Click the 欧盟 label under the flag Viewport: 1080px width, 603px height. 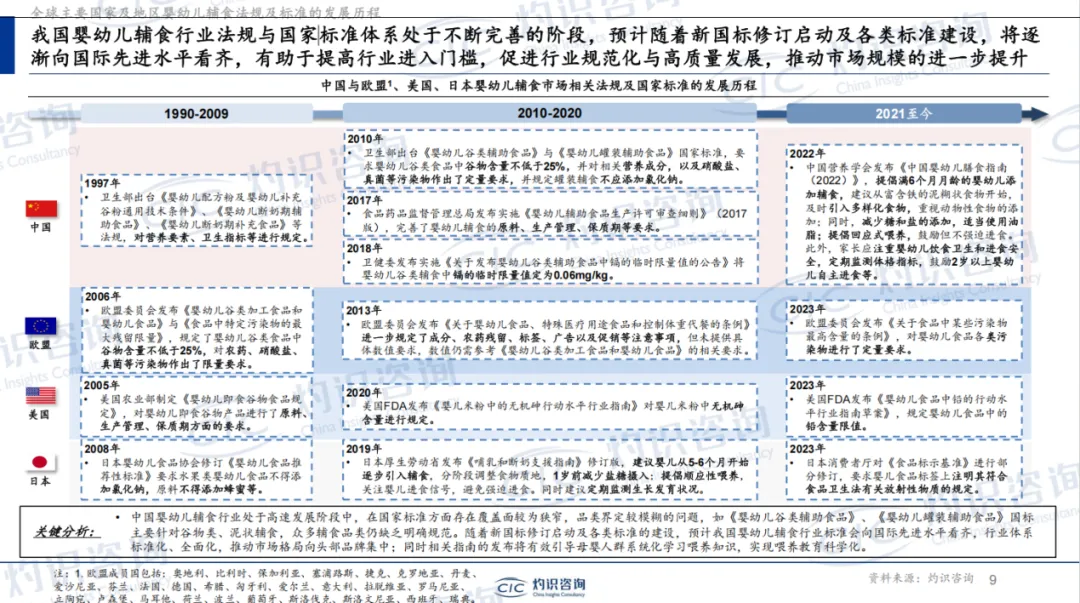40,345
